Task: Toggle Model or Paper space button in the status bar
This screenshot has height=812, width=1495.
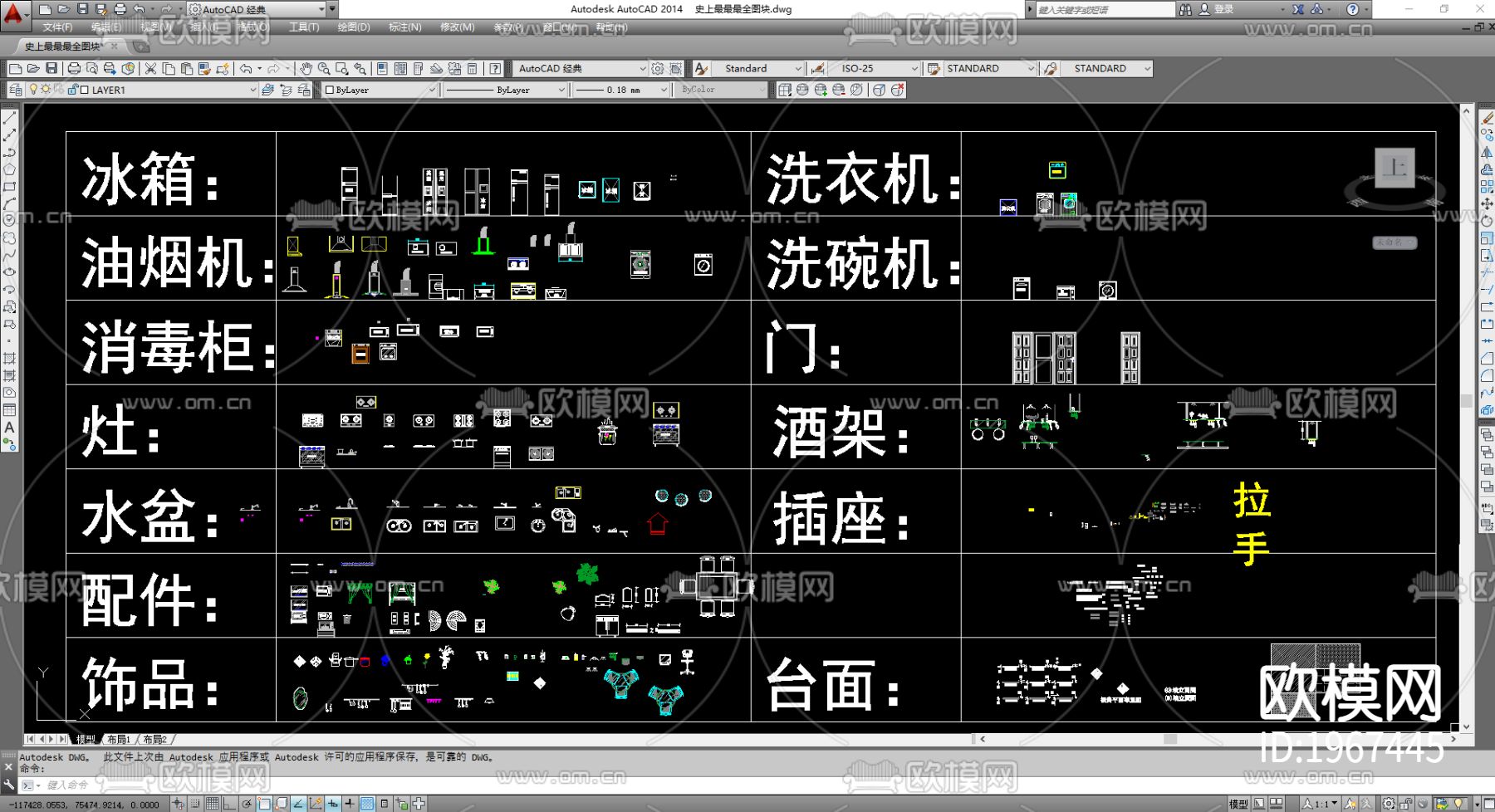Action: click(1238, 804)
